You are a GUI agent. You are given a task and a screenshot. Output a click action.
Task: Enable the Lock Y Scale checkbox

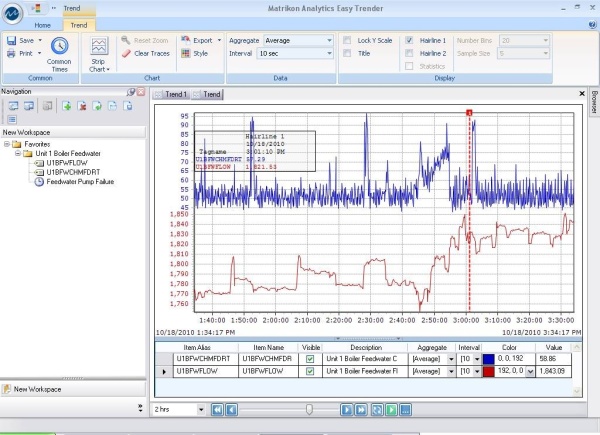[347, 40]
